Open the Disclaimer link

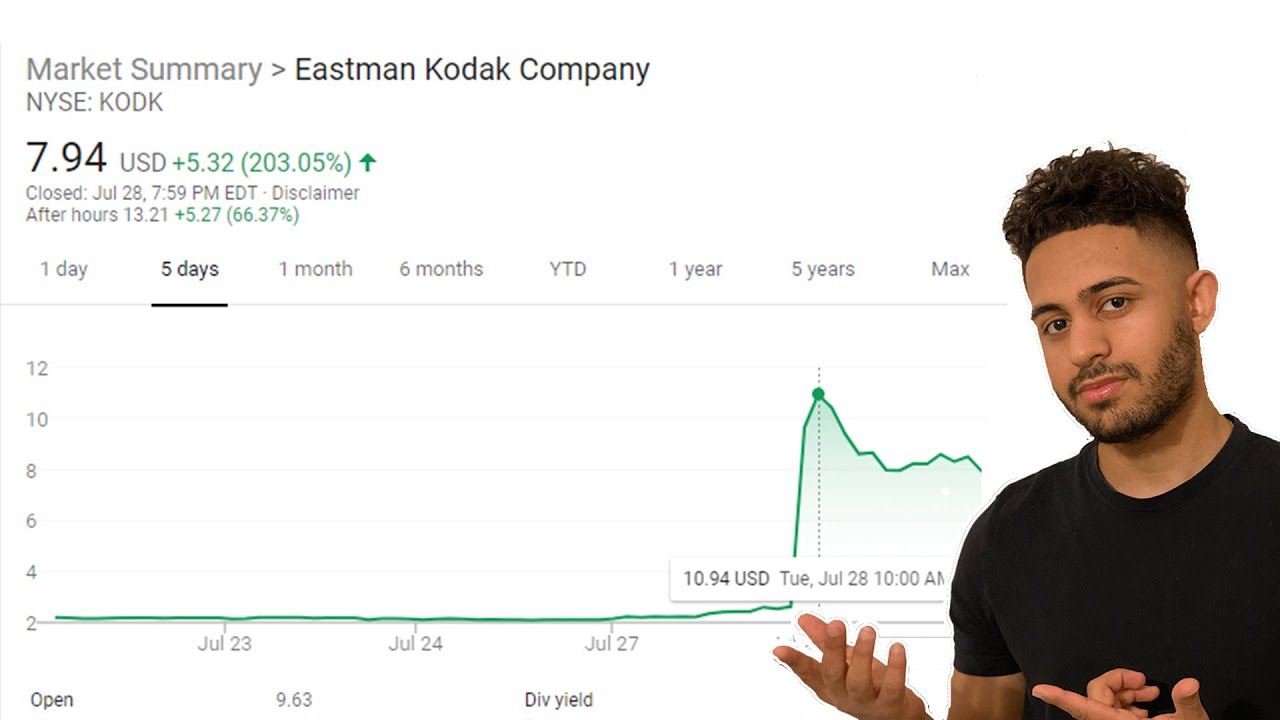pos(315,193)
